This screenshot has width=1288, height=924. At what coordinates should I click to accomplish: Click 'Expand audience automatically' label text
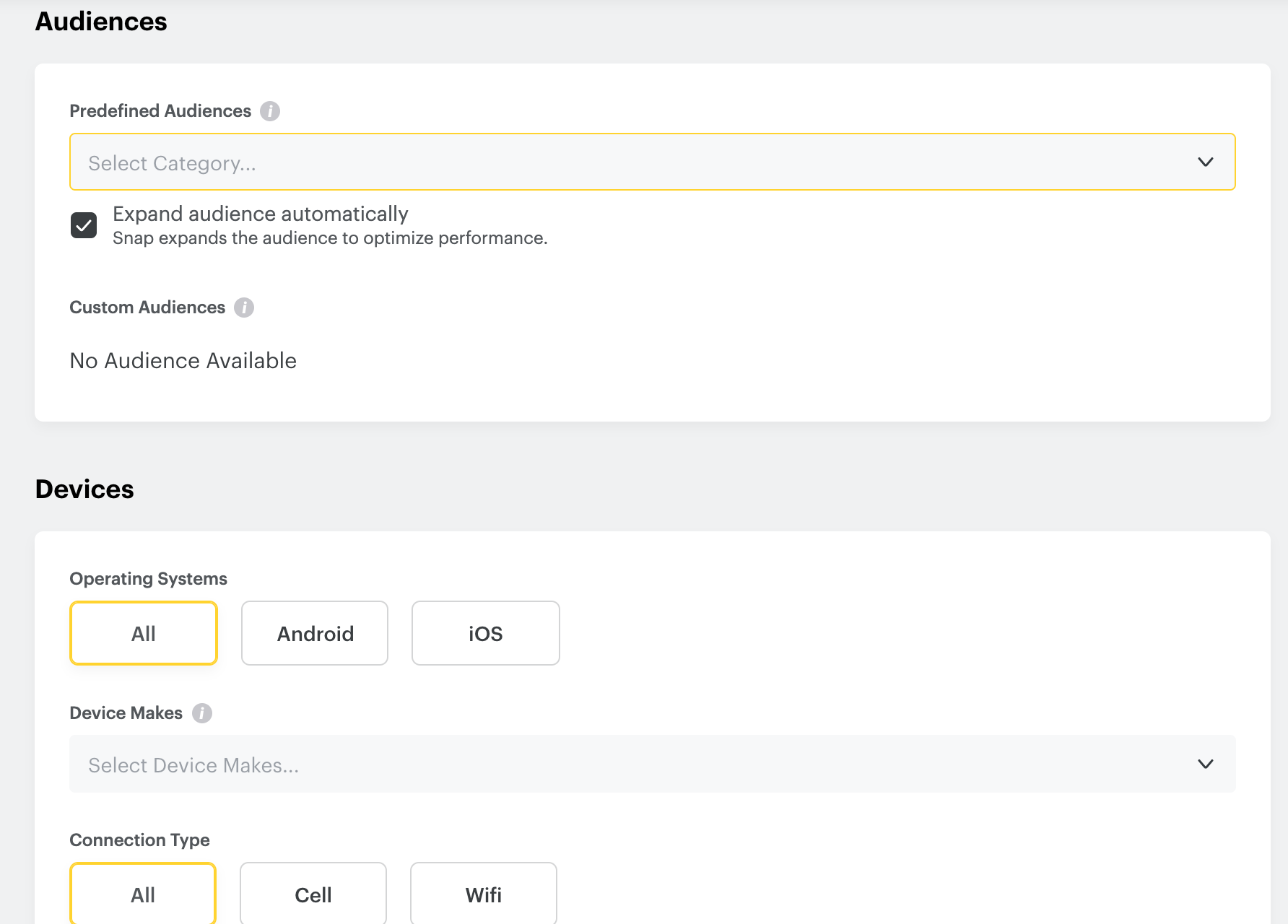(x=261, y=214)
